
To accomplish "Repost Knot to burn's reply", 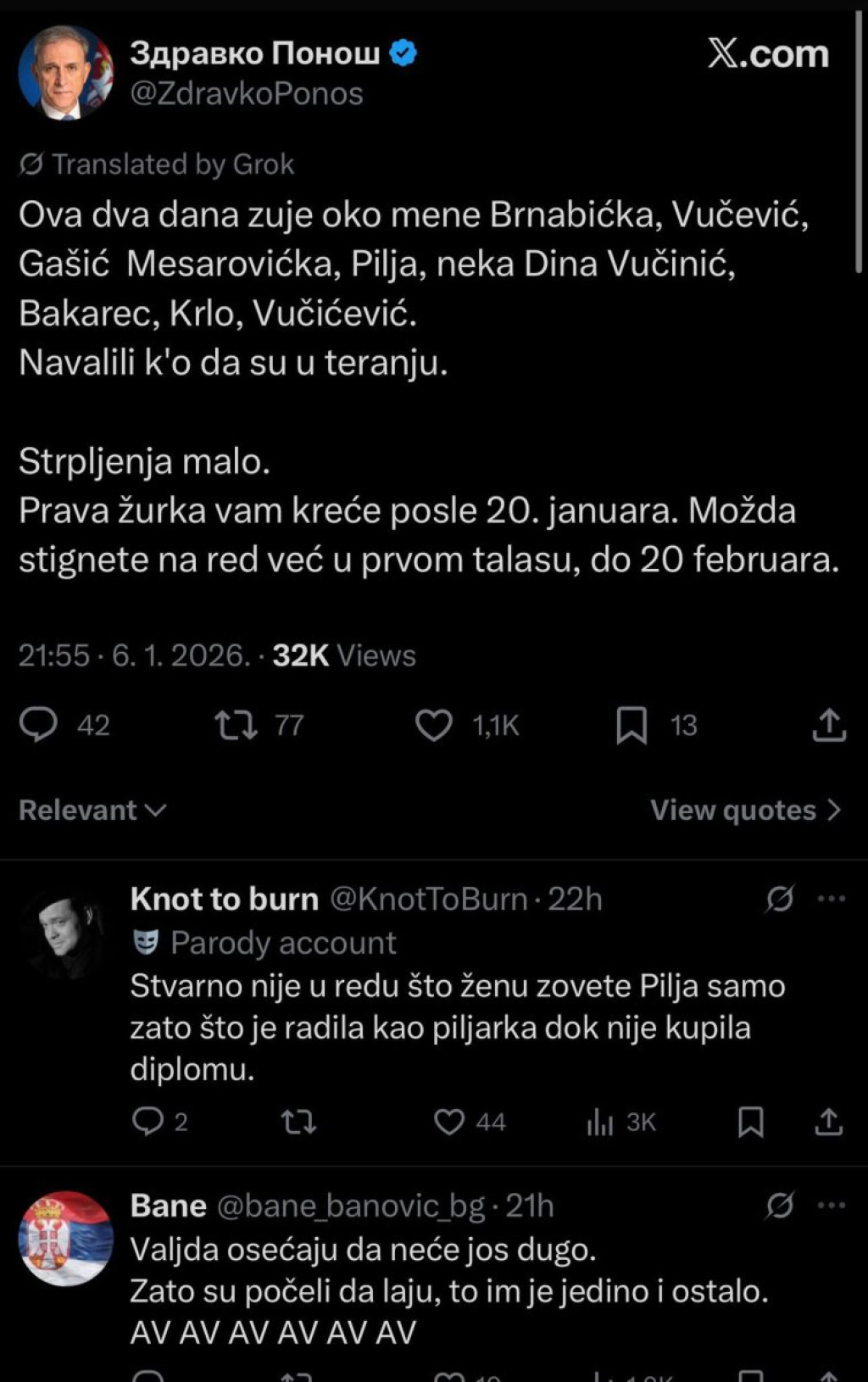I will coord(298,1122).
